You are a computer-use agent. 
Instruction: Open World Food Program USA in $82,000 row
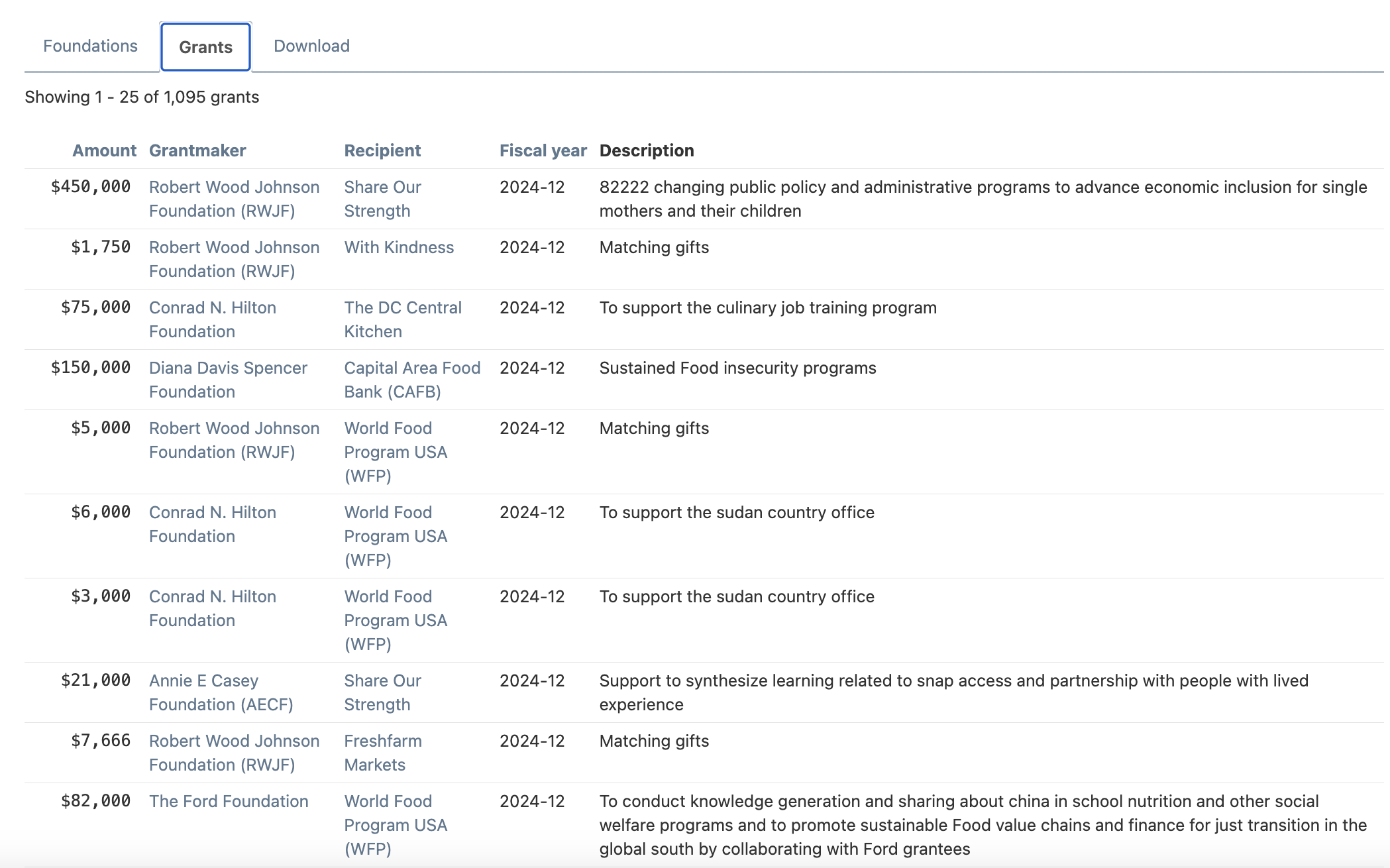click(396, 825)
